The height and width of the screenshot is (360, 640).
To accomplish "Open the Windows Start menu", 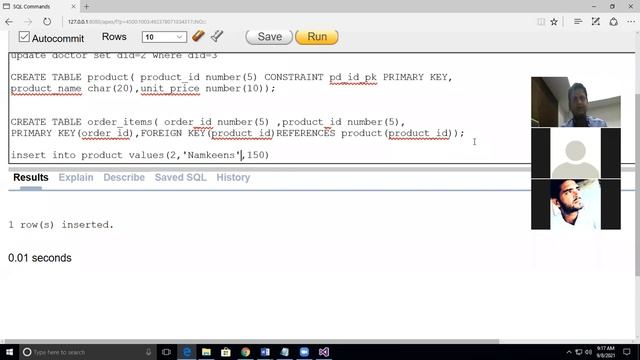I will pyautogui.click(x=9, y=352).
